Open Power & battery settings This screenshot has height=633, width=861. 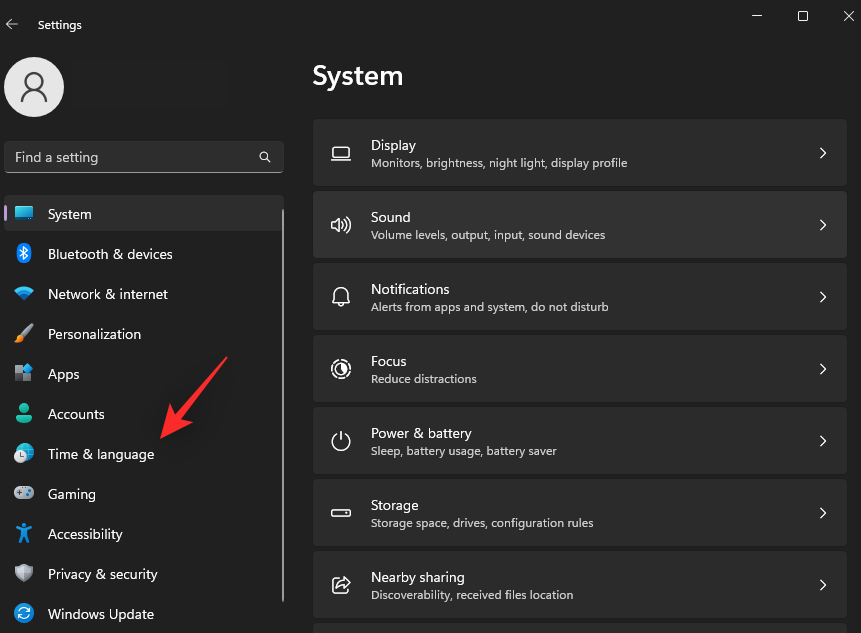click(x=580, y=441)
